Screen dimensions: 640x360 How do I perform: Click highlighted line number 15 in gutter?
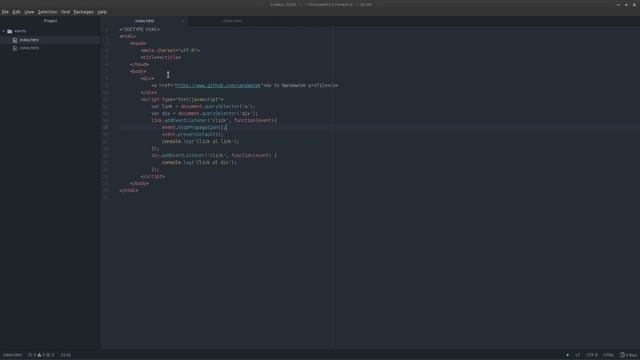tap(106, 127)
